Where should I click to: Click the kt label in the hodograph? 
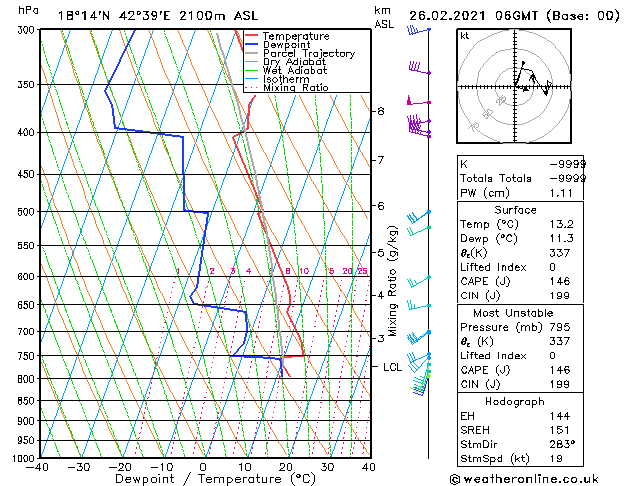point(465,36)
